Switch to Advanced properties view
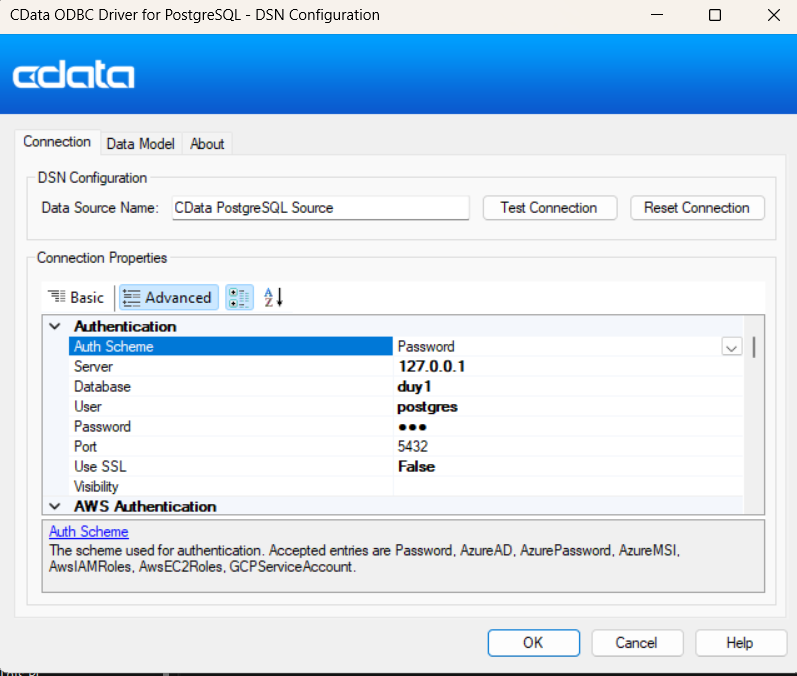The image size is (797, 676). coord(169,297)
